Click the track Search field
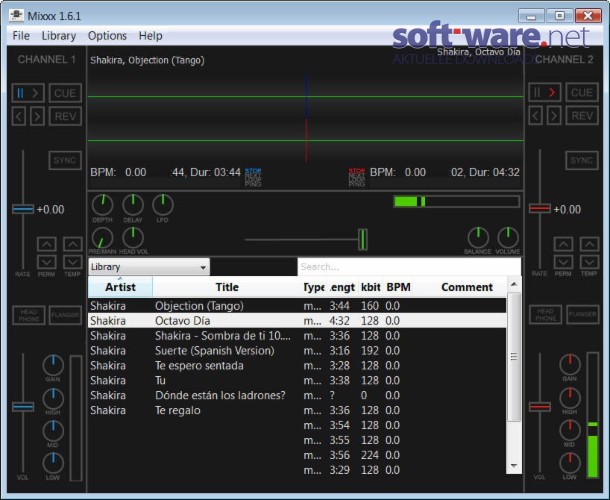 (x=409, y=267)
